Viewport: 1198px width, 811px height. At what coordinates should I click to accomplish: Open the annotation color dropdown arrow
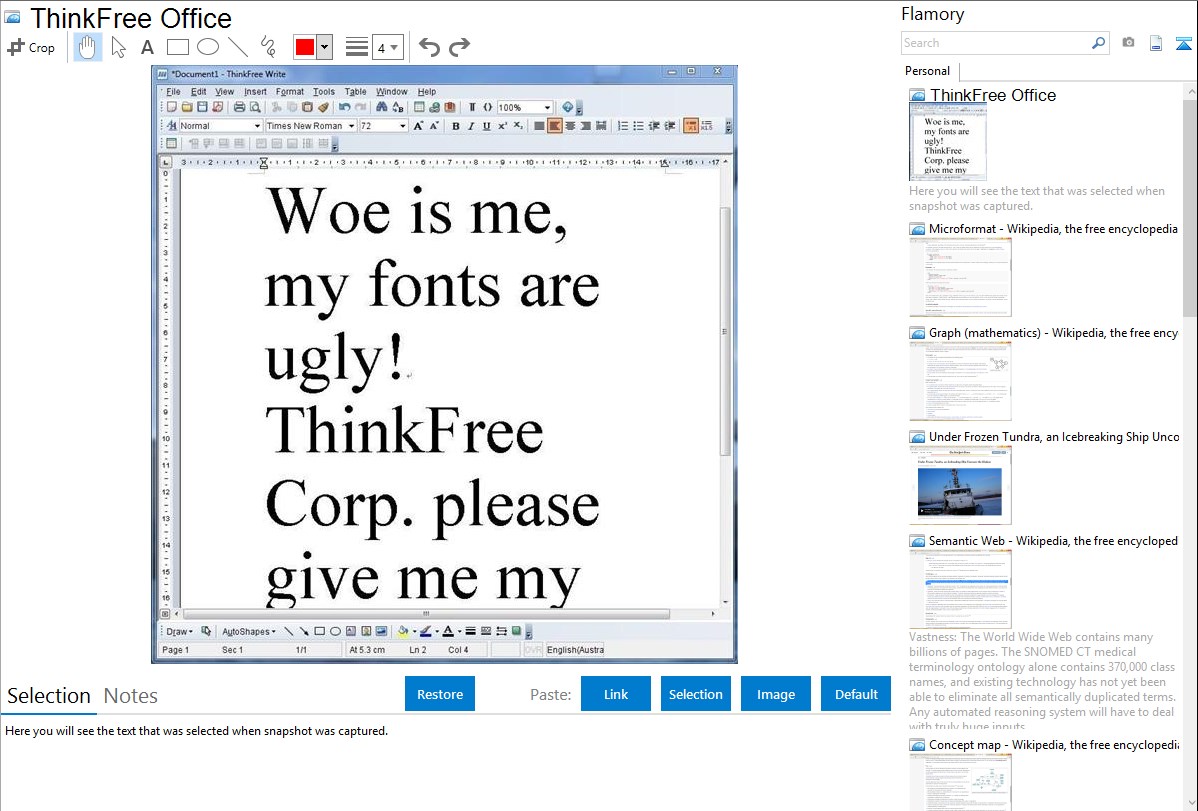click(325, 47)
